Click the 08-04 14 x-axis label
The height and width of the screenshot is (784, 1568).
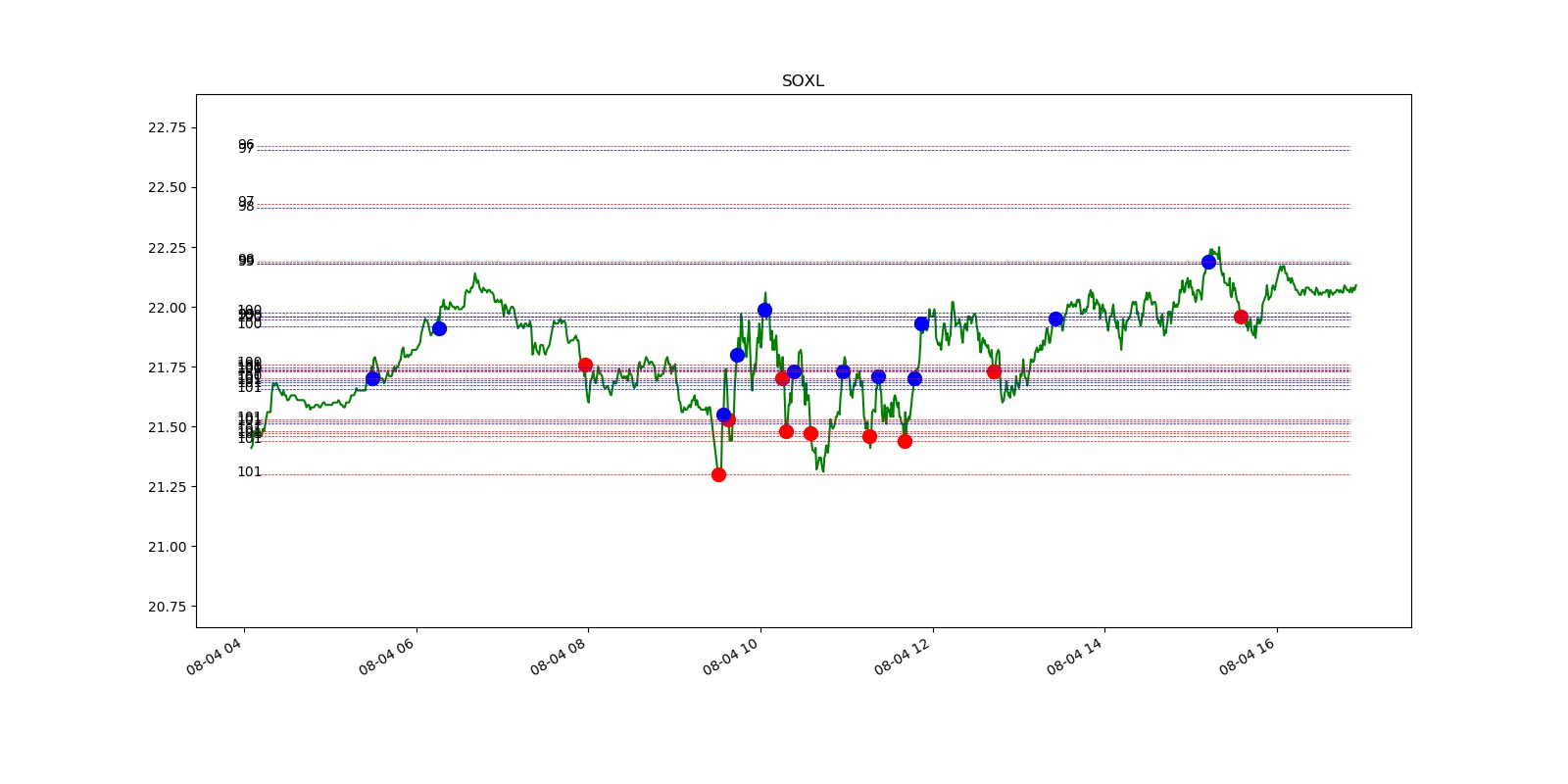click(1075, 655)
